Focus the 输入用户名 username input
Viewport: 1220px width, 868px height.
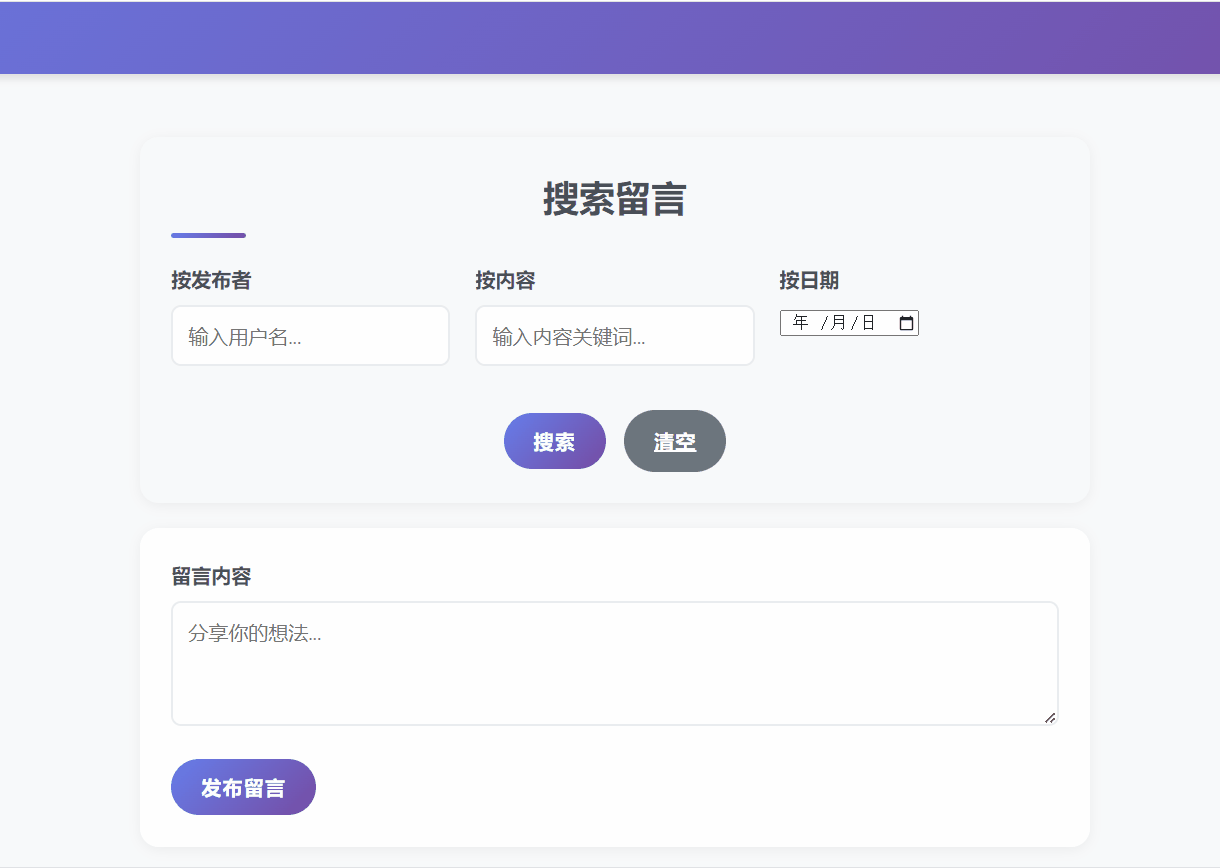click(x=310, y=335)
